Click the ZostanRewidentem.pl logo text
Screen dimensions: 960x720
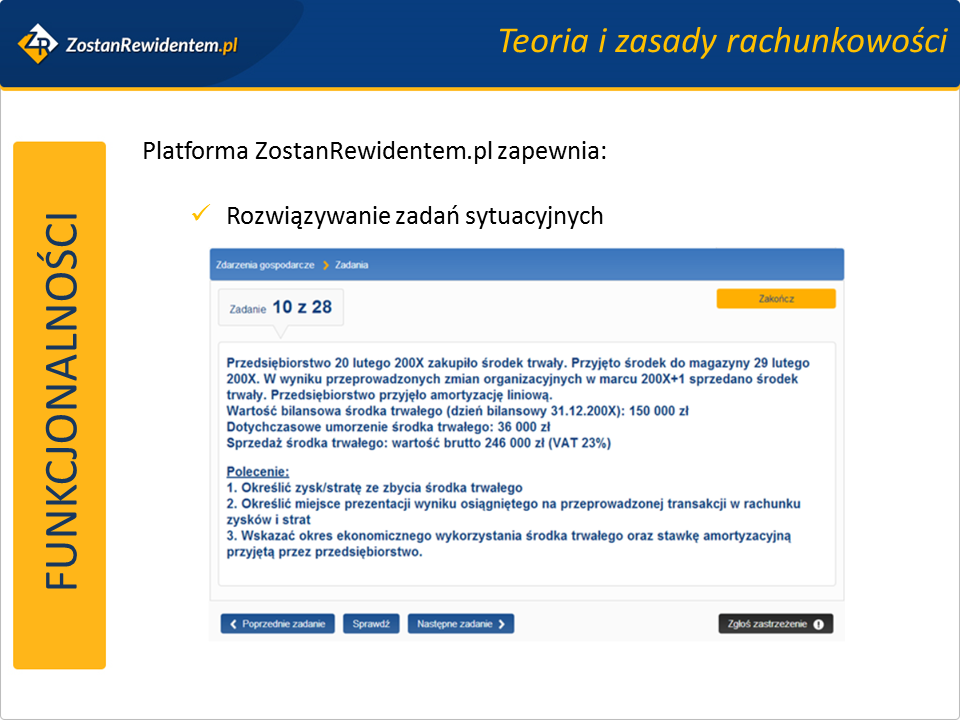click(151, 44)
